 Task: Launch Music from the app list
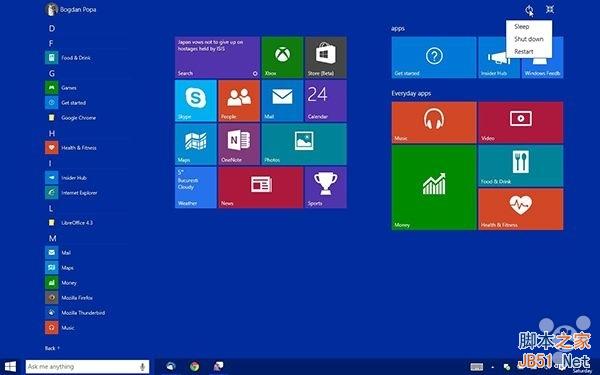click(x=60, y=328)
